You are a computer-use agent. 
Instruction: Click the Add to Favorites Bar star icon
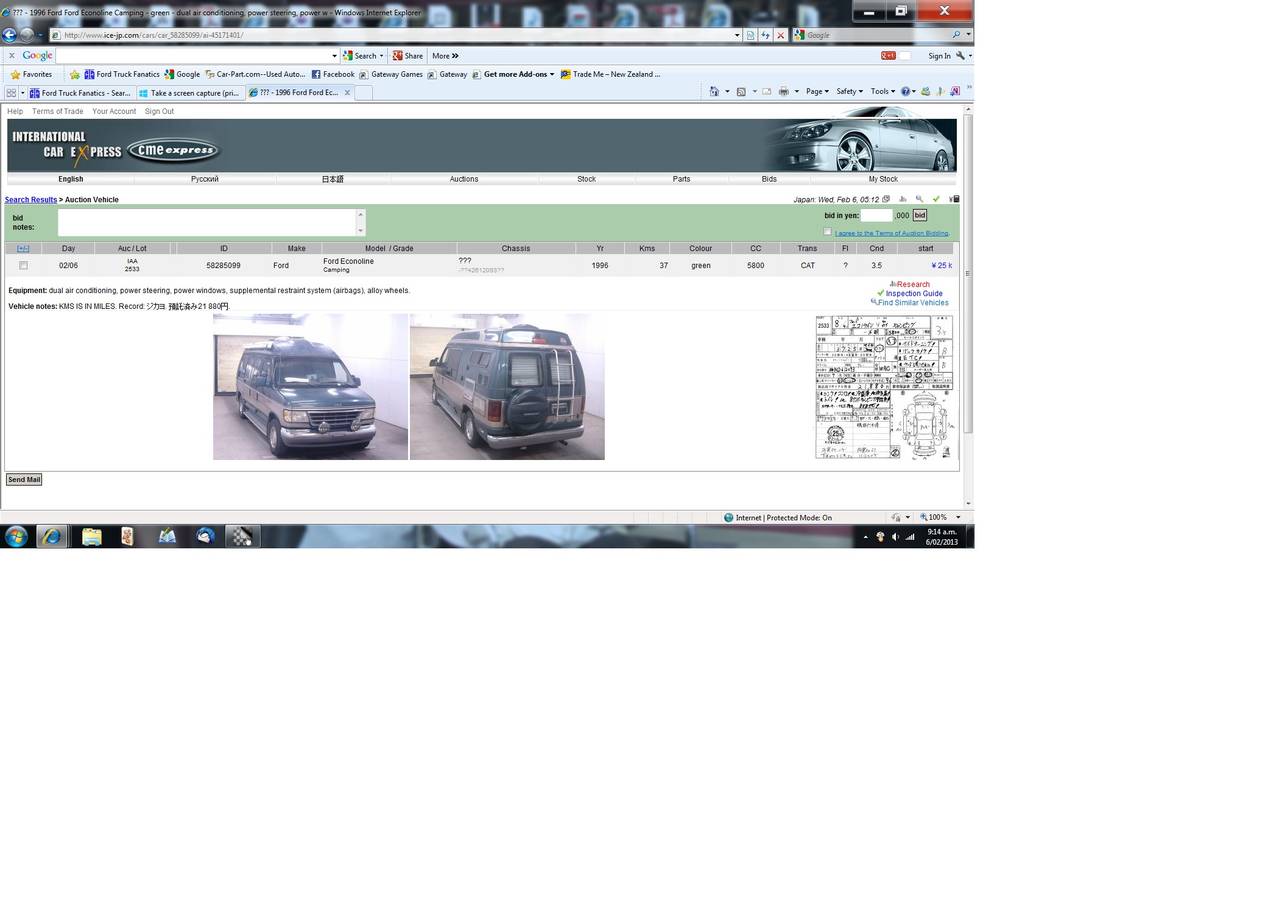(x=74, y=74)
